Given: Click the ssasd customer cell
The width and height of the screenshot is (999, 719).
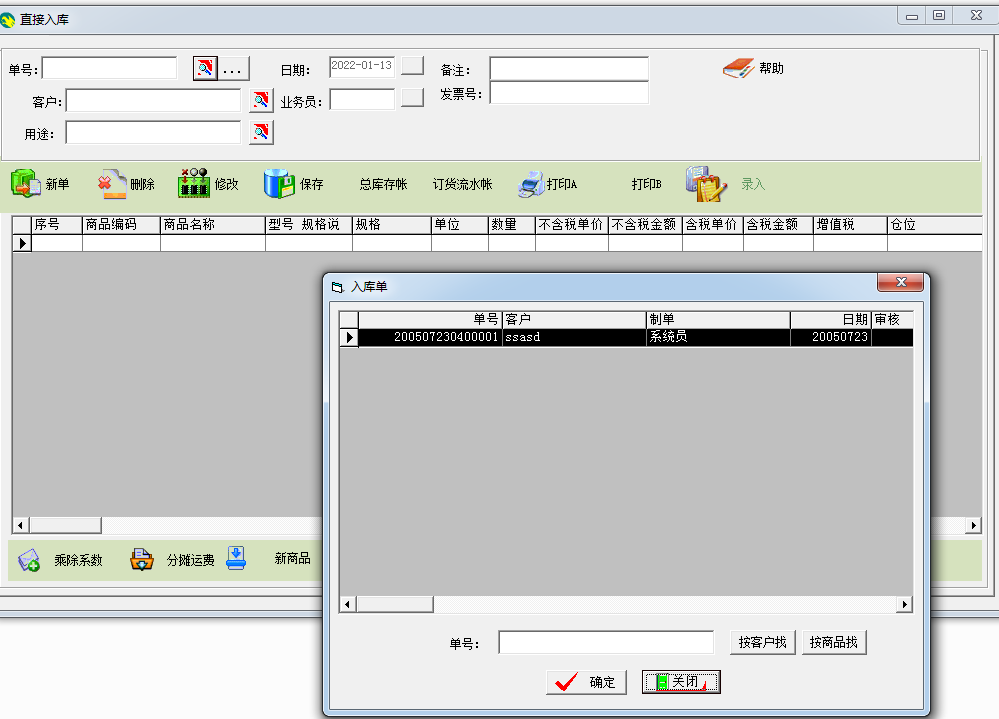Looking at the screenshot, I should coord(574,337).
